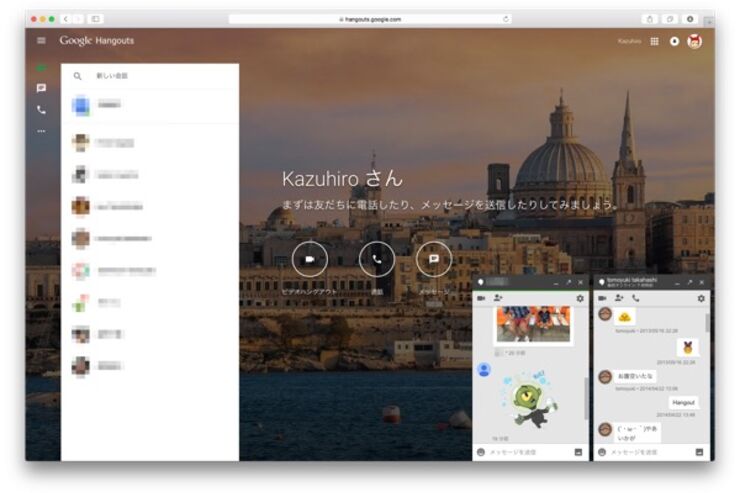Open emoji picker in tomoyuki takahashi chat

click(602, 452)
